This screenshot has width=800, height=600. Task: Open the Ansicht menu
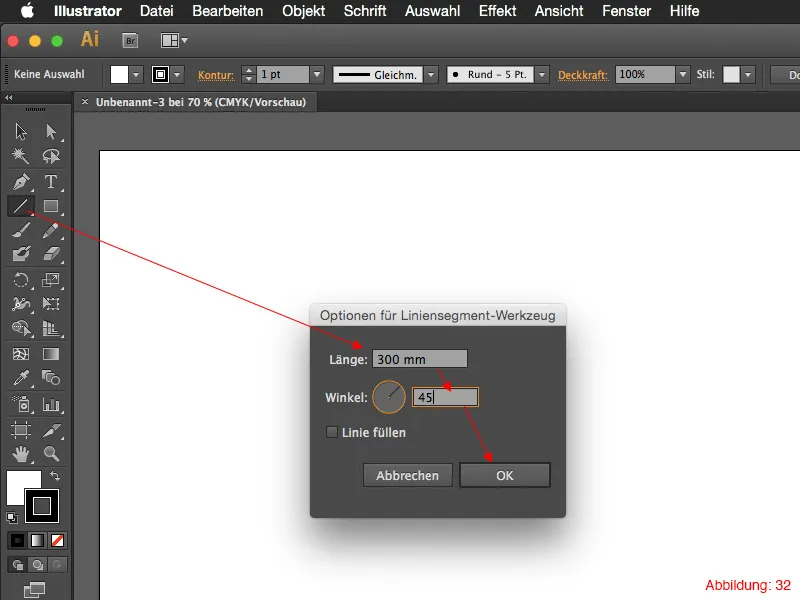pyautogui.click(x=559, y=11)
